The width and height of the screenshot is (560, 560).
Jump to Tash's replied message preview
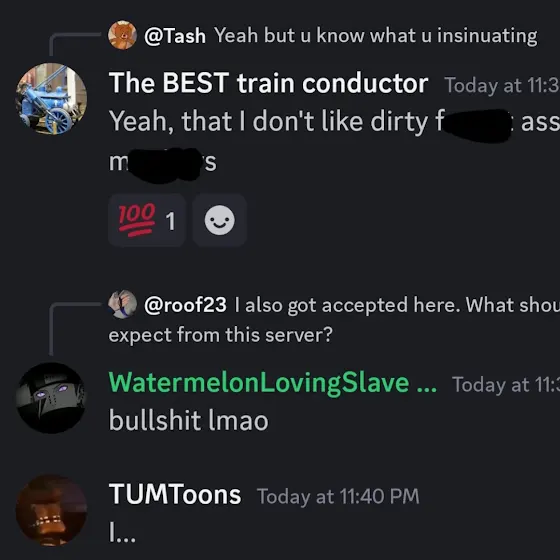pyautogui.click(x=376, y=36)
